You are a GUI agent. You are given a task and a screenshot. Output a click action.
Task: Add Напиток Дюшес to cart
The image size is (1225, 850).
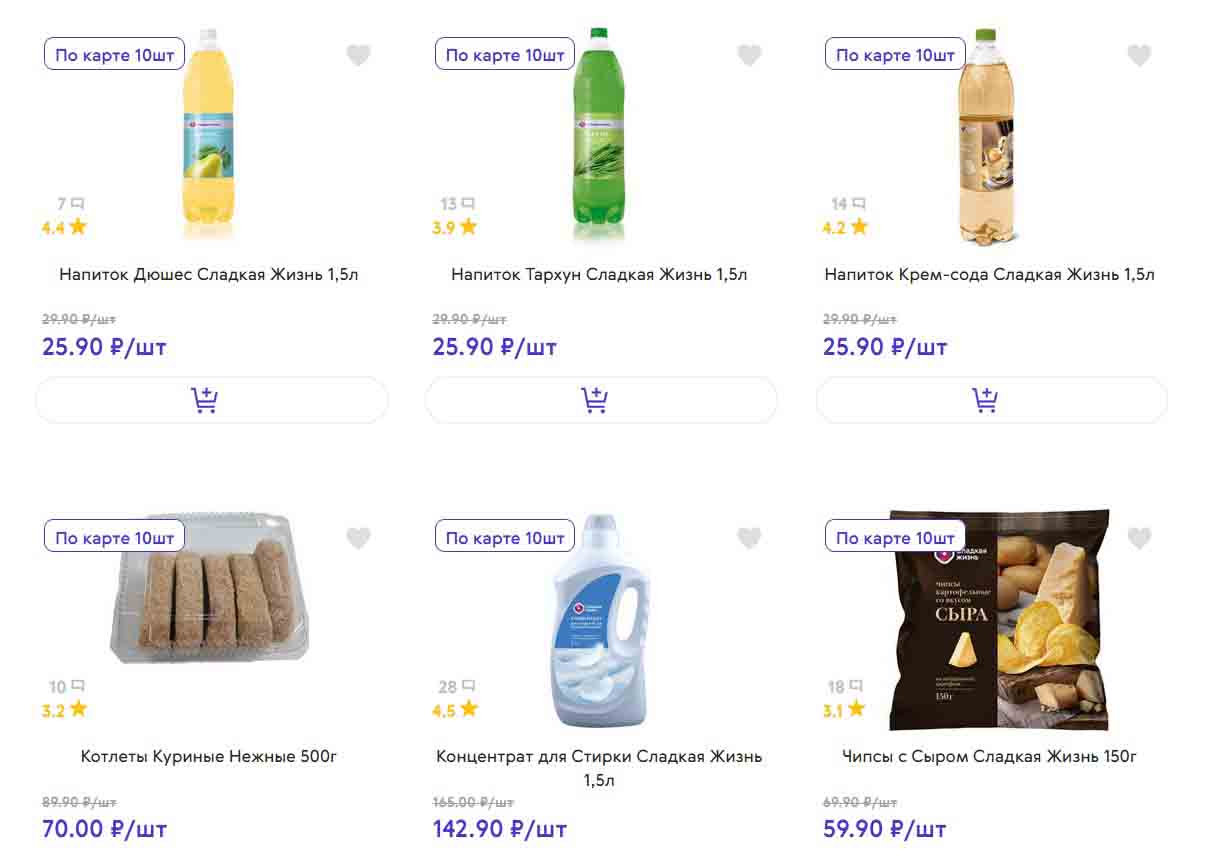(211, 400)
